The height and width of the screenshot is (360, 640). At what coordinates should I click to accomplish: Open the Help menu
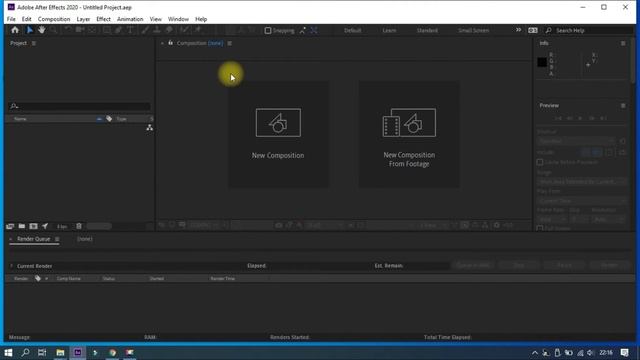point(201,19)
